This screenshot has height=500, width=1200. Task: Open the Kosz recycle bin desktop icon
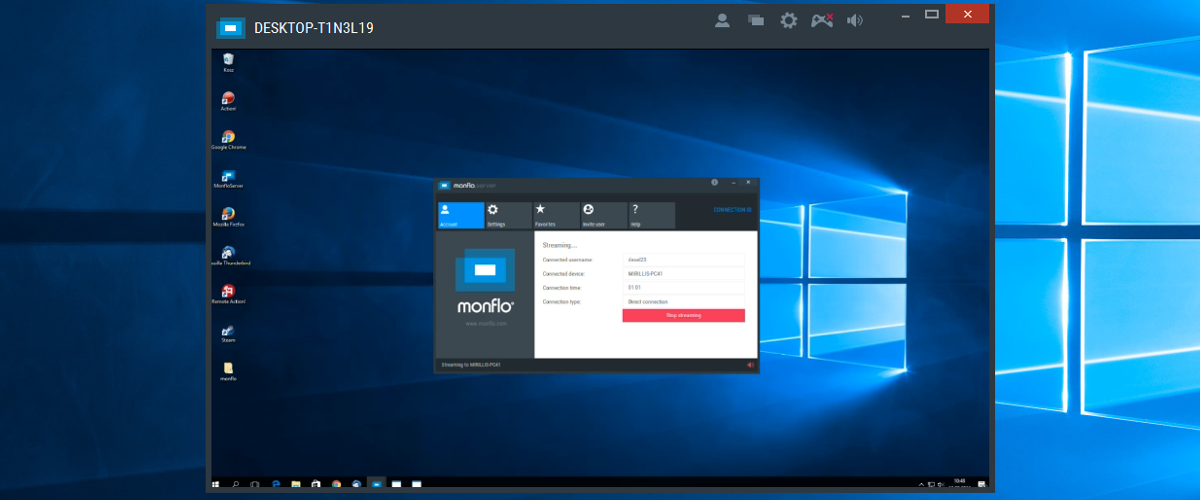[228, 62]
